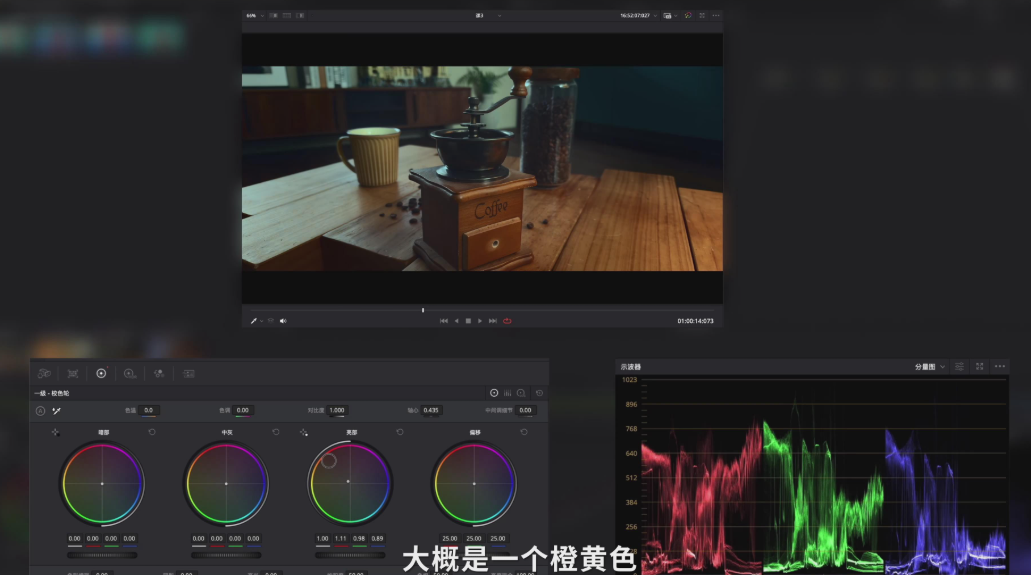1031x575 pixels.
Task: Open the Motion Effects palette
Action: (188, 373)
